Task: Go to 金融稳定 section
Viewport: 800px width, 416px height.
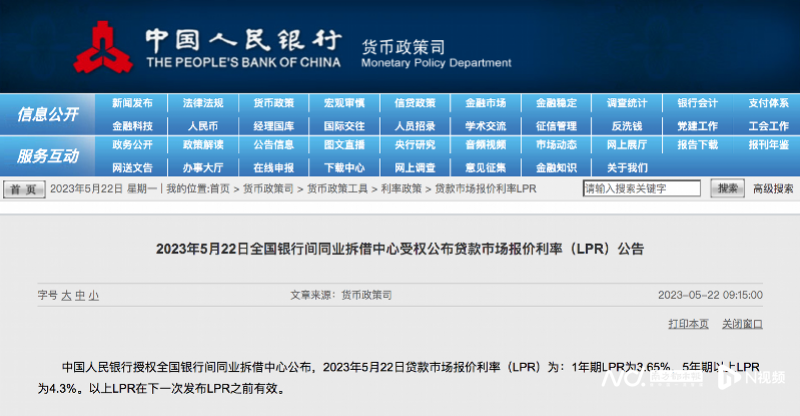Action: (556, 103)
